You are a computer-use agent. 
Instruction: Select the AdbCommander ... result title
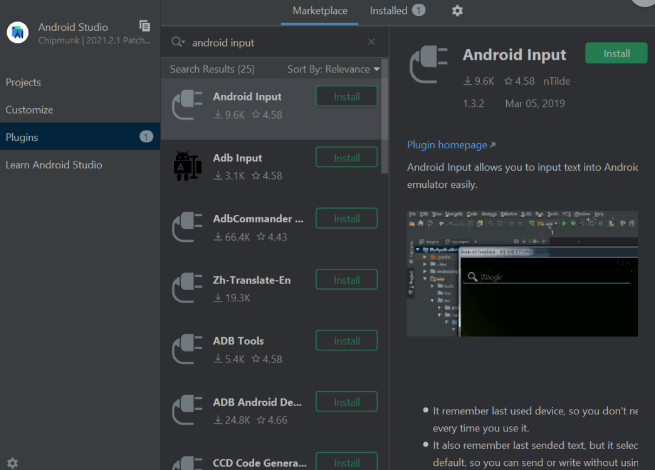[258, 218]
